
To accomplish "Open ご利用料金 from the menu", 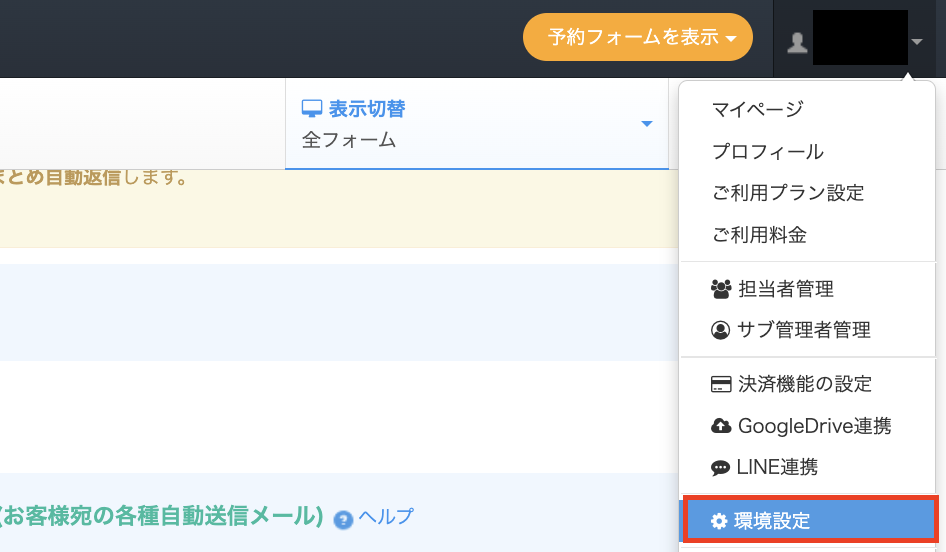I will 759,235.
